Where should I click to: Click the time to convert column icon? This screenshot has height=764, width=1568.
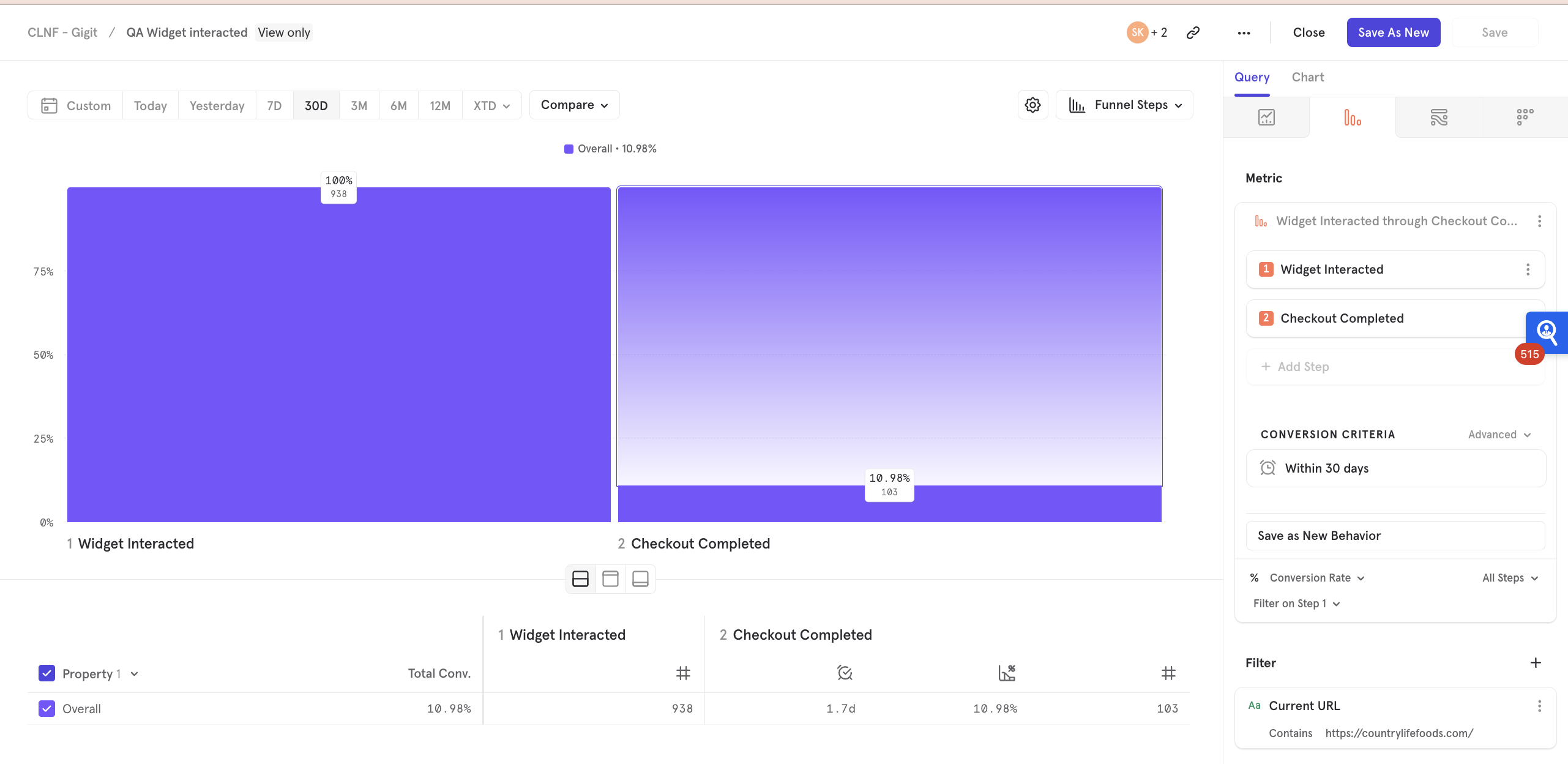click(845, 673)
